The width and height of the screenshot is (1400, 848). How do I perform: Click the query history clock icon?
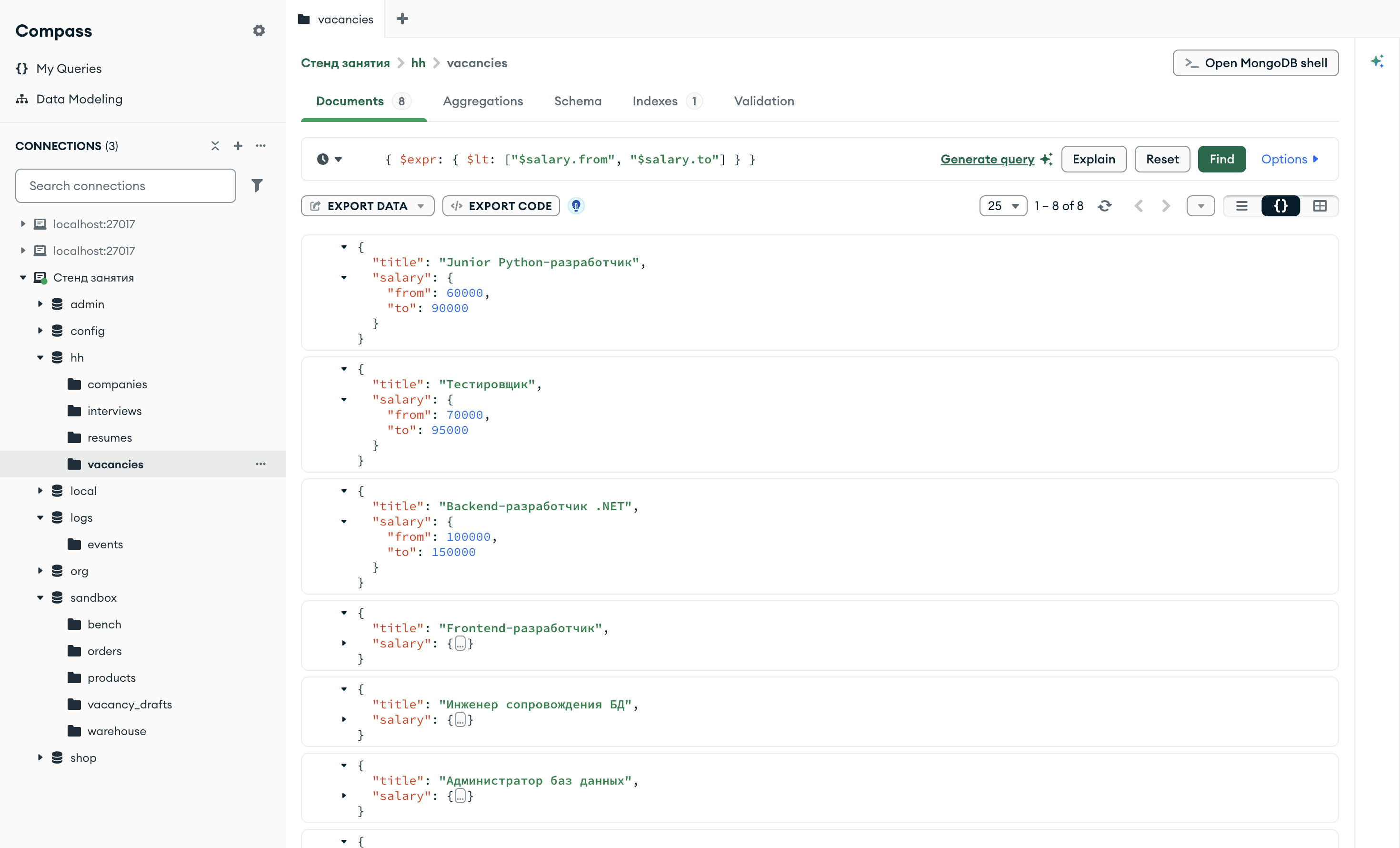coord(323,159)
